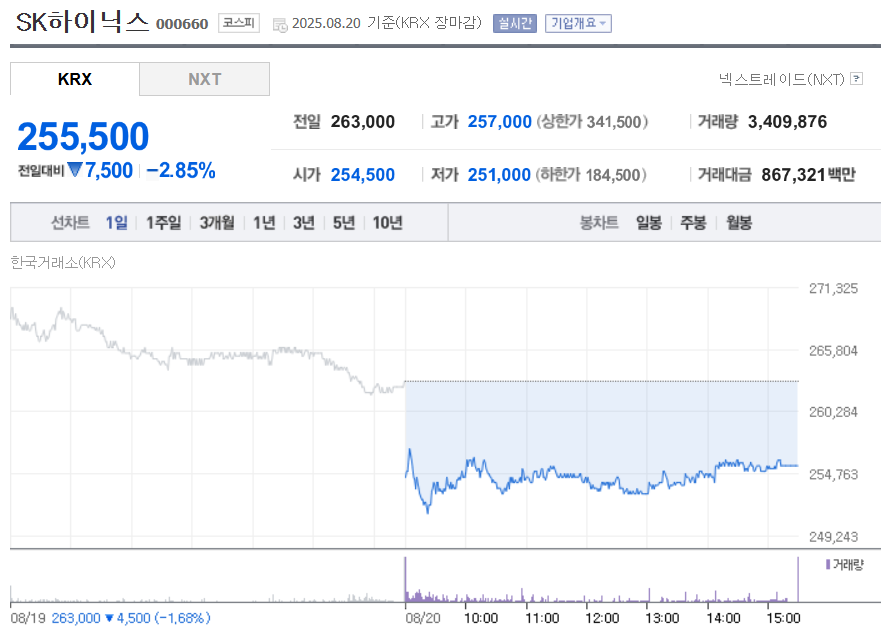Select the 3년 line chart period
Image resolution: width=881 pixels, height=643 pixels.
[x=304, y=223]
